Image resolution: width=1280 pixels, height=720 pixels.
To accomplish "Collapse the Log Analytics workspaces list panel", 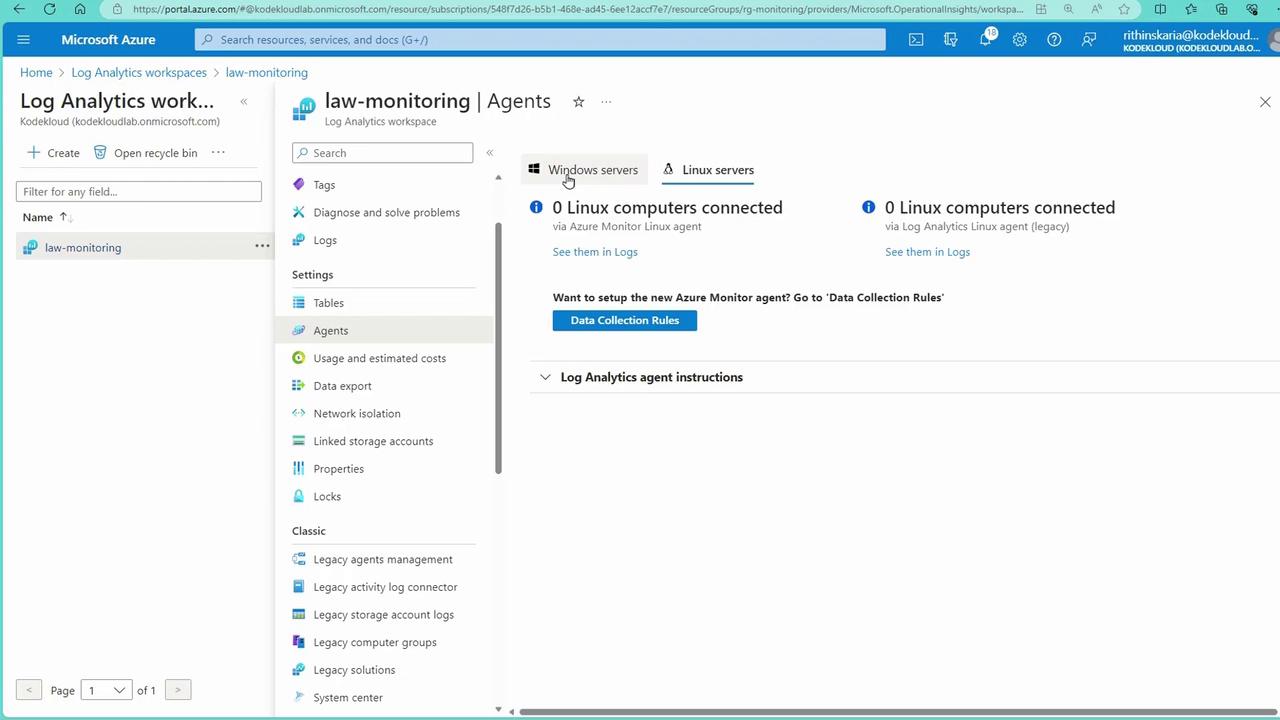I will (243, 102).
